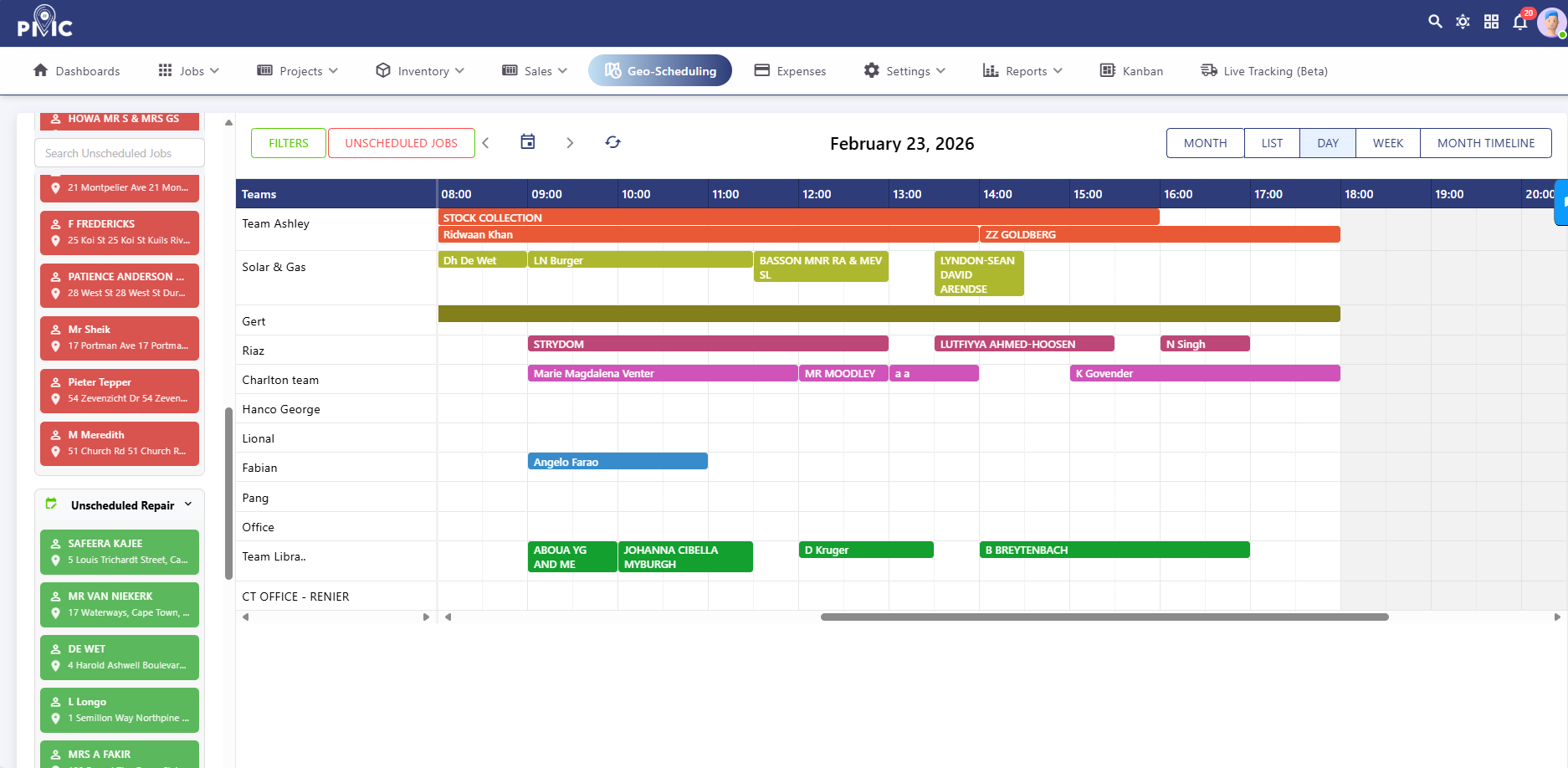Click the unscheduled panel vertical scrollbar
The width and height of the screenshot is (1568, 768).
tap(228, 494)
